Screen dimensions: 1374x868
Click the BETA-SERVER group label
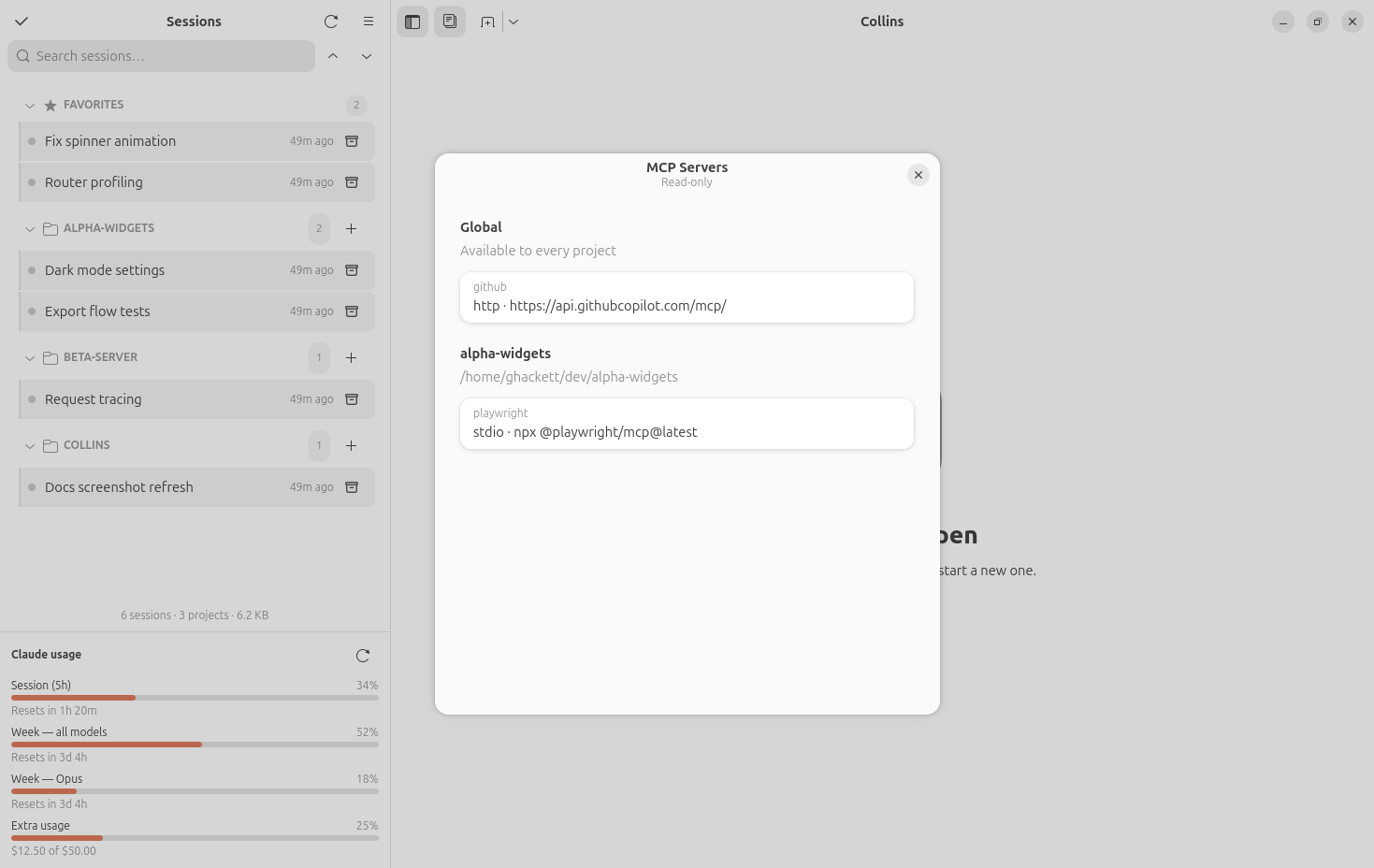[x=100, y=357]
